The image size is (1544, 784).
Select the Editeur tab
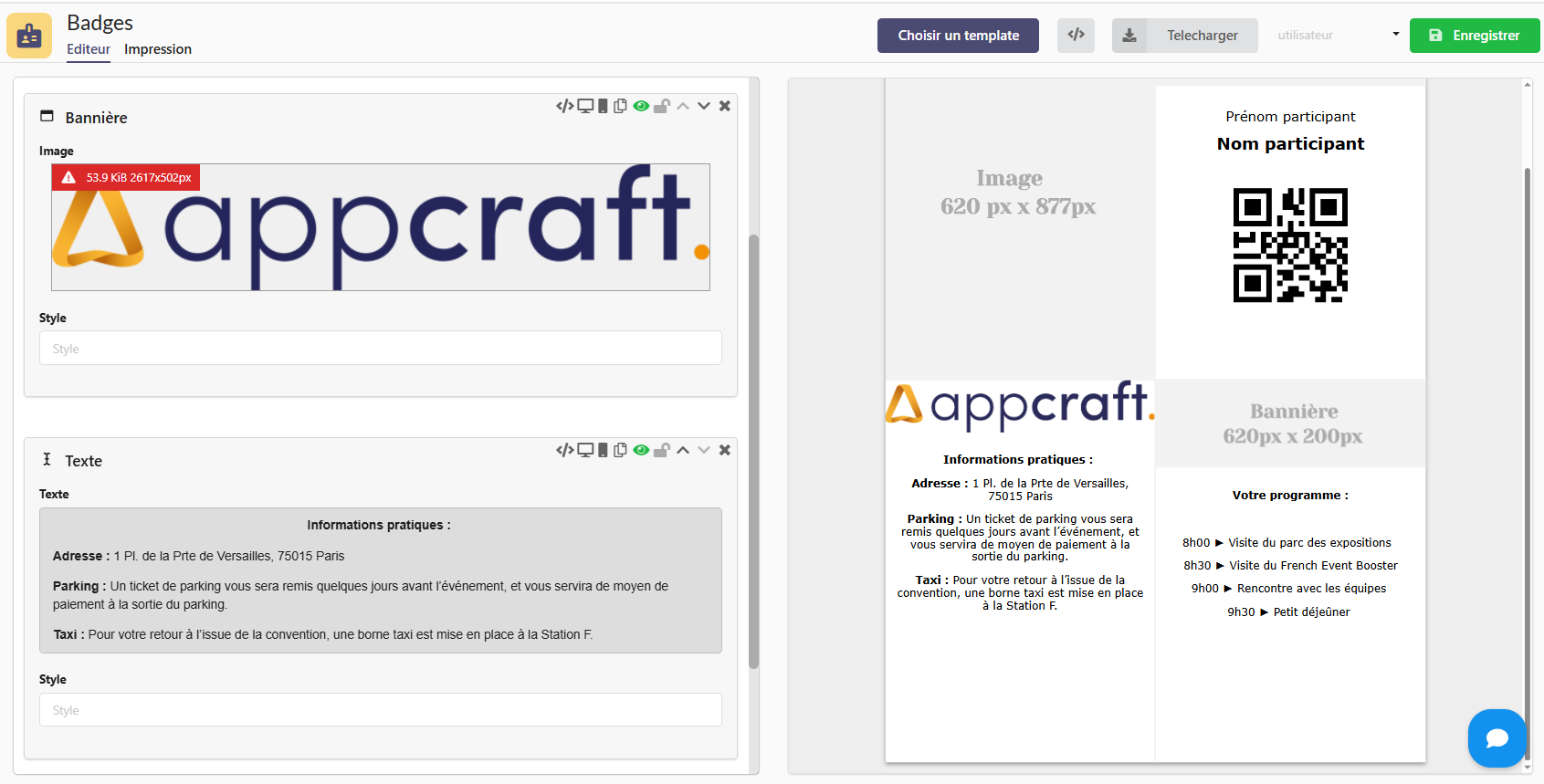[x=89, y=49]
